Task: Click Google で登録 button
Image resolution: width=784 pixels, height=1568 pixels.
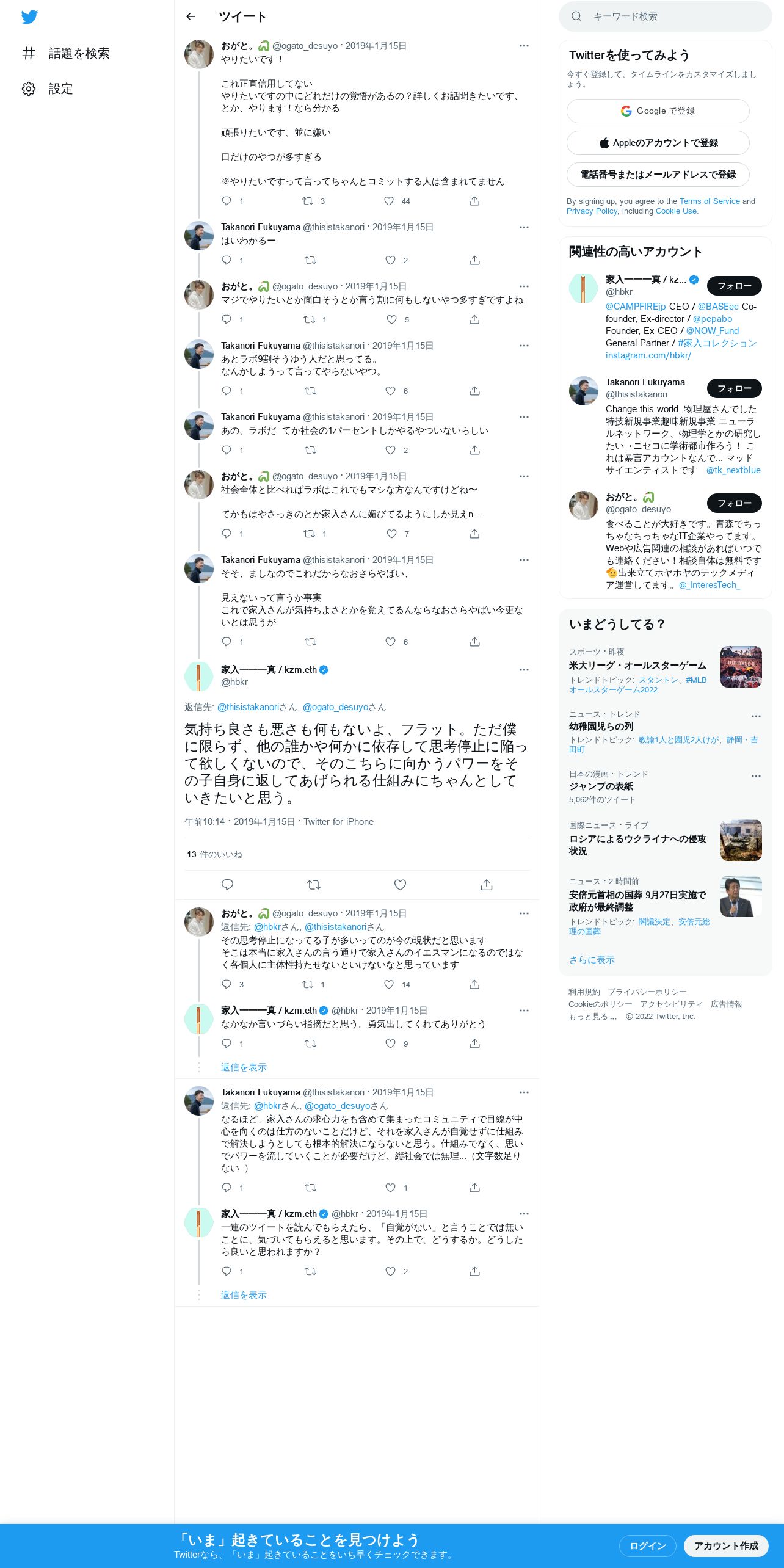Action: tap(658, 111)
